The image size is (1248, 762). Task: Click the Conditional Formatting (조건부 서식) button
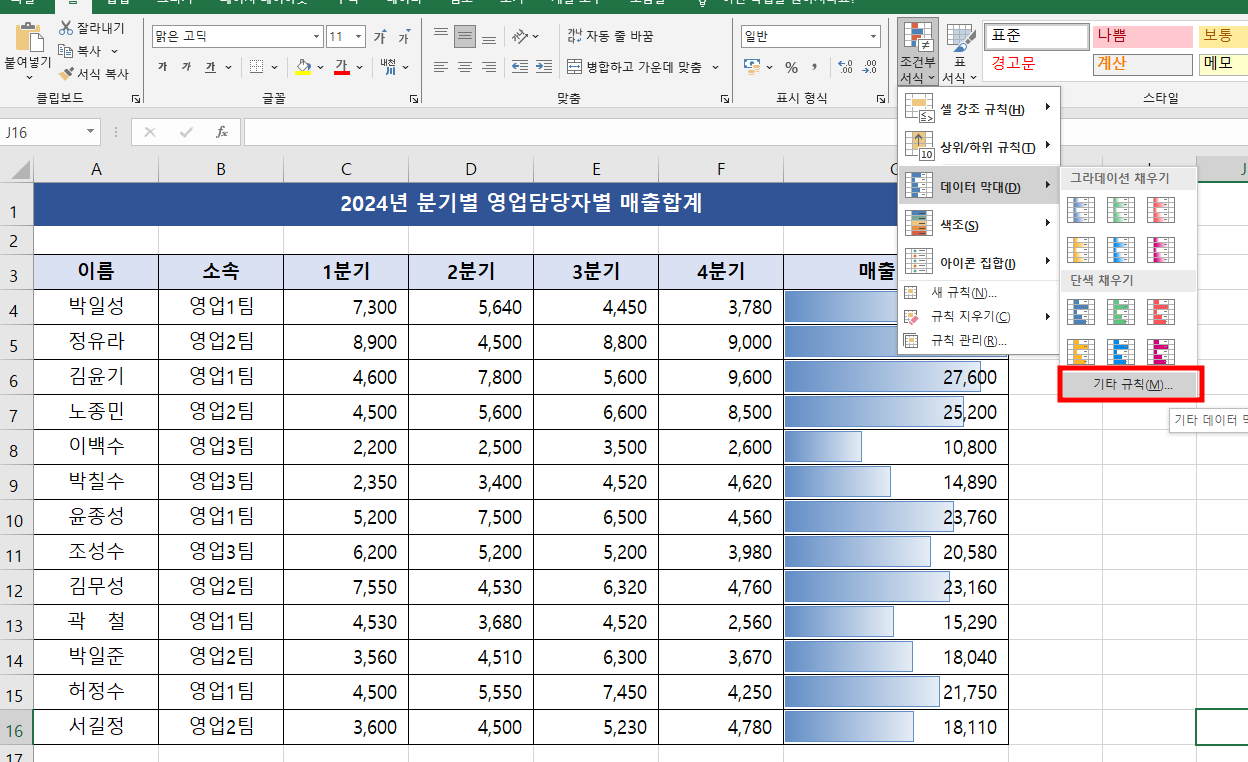(x=917, y=52)
